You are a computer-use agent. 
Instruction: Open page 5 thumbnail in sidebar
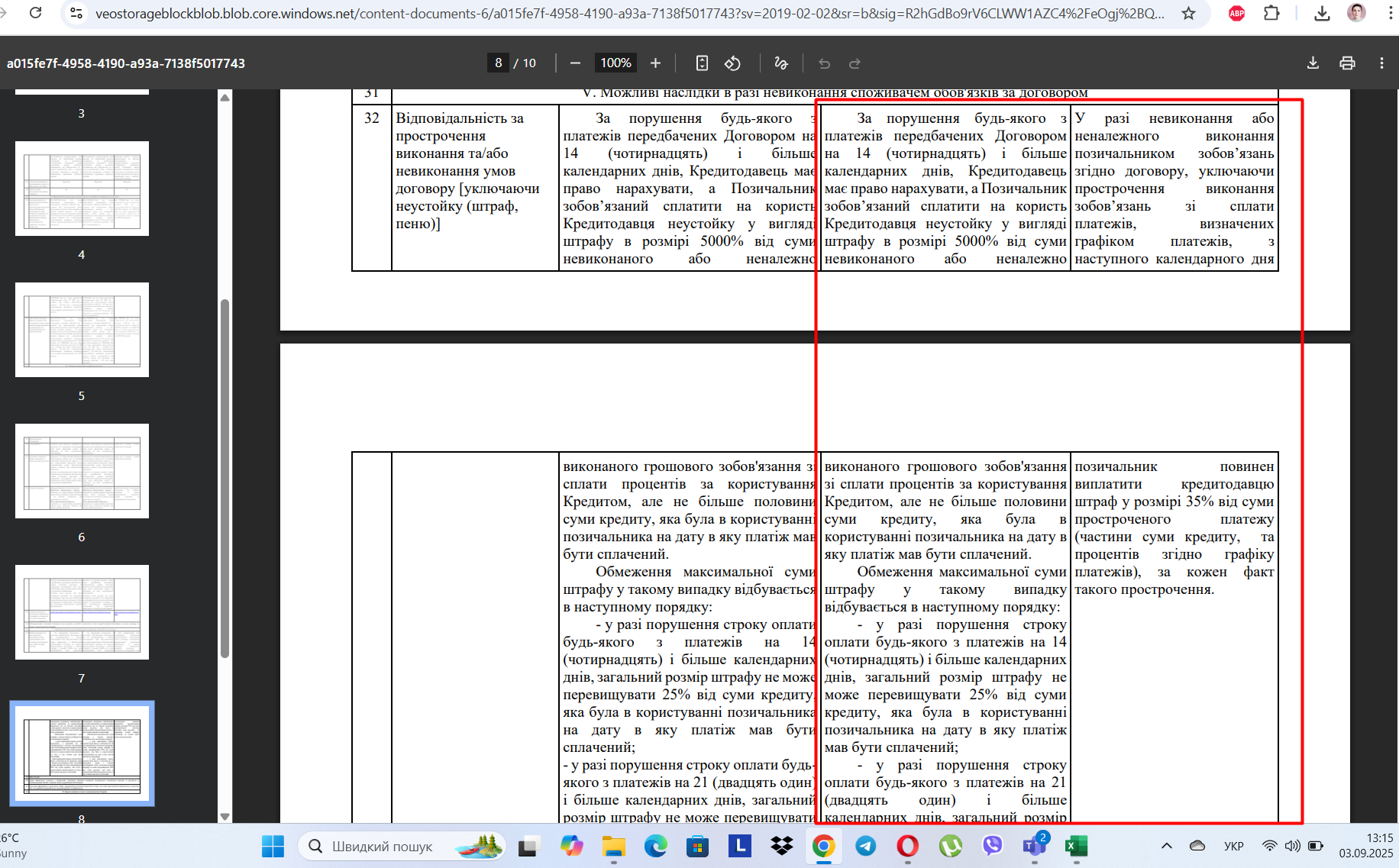[82, 330]
